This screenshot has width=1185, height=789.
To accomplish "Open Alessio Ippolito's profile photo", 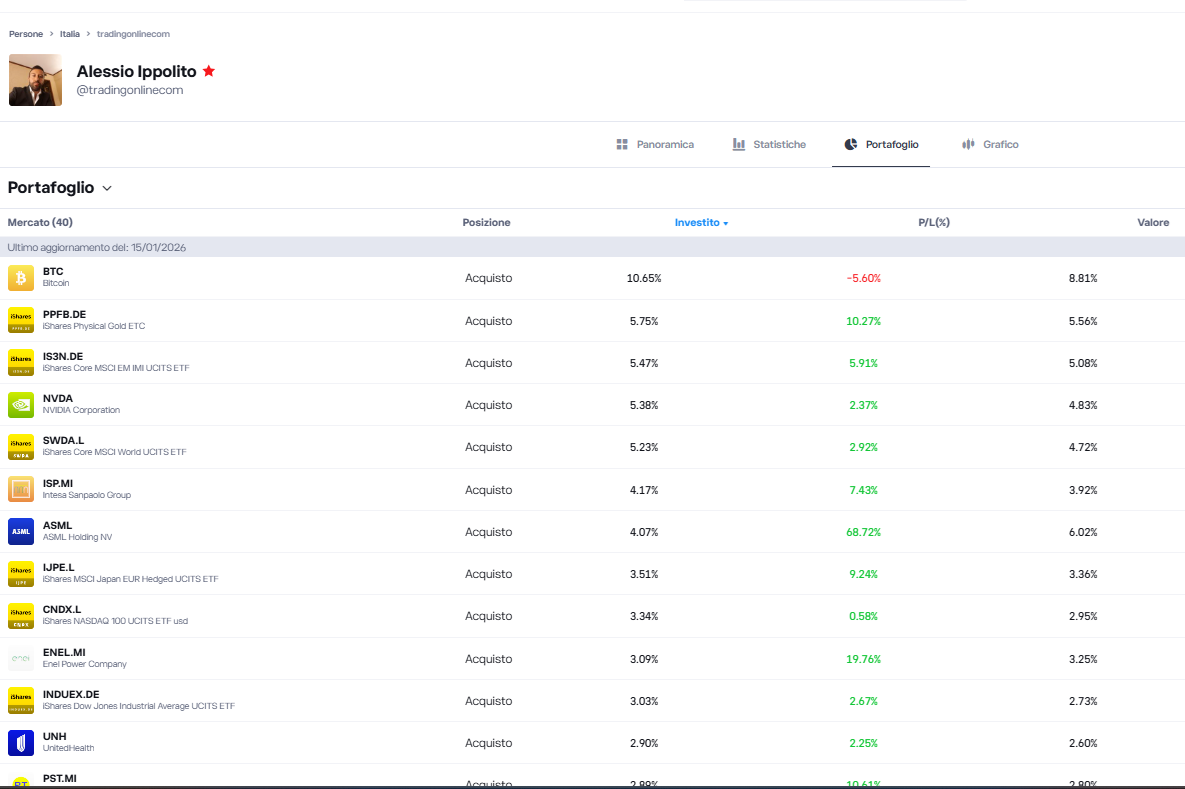I will pyautogui.click(x=35, y=80).
